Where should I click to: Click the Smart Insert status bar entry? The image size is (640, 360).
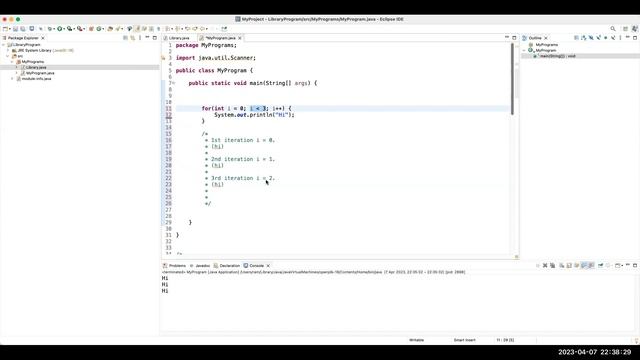(x=464, y=340)
